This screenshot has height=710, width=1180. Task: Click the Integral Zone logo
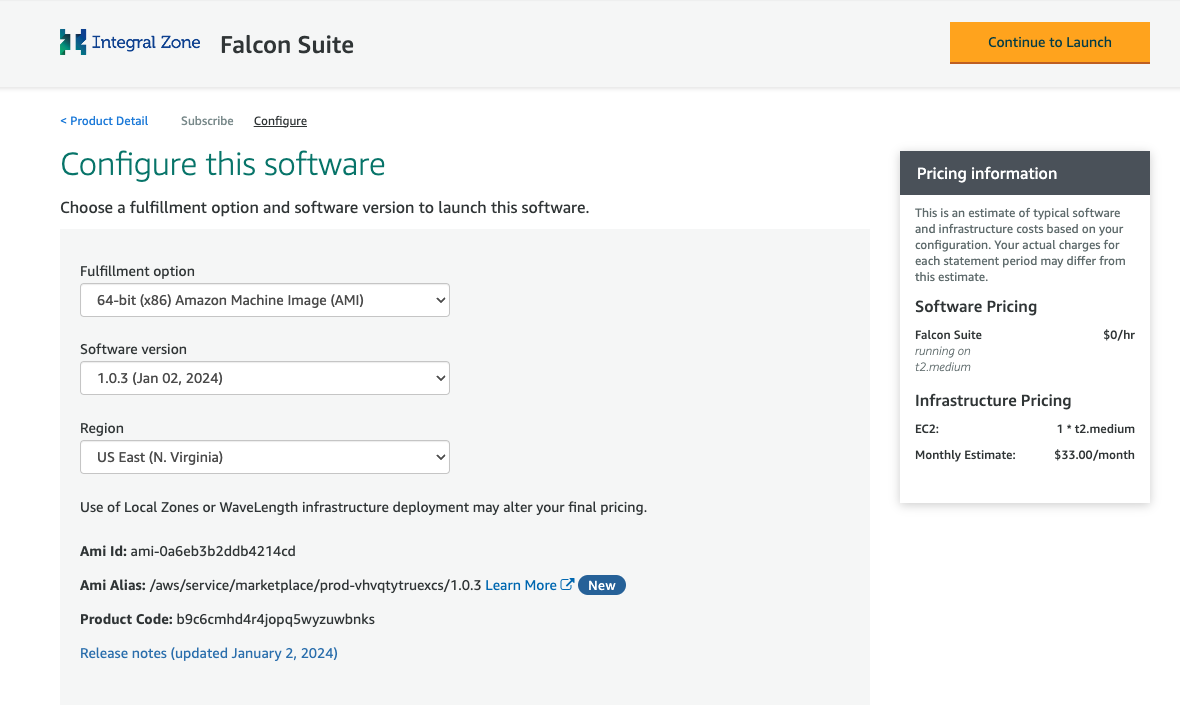coord(130,42)
